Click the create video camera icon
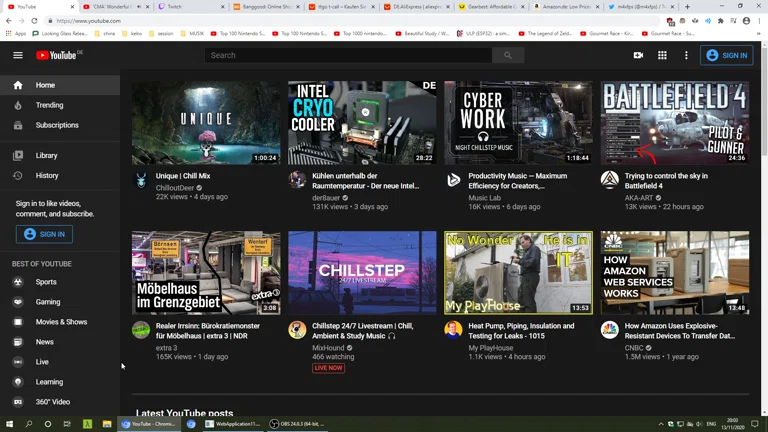Image resolution: width=768 pixels, height=432 pixels. [x=638, y=55]
